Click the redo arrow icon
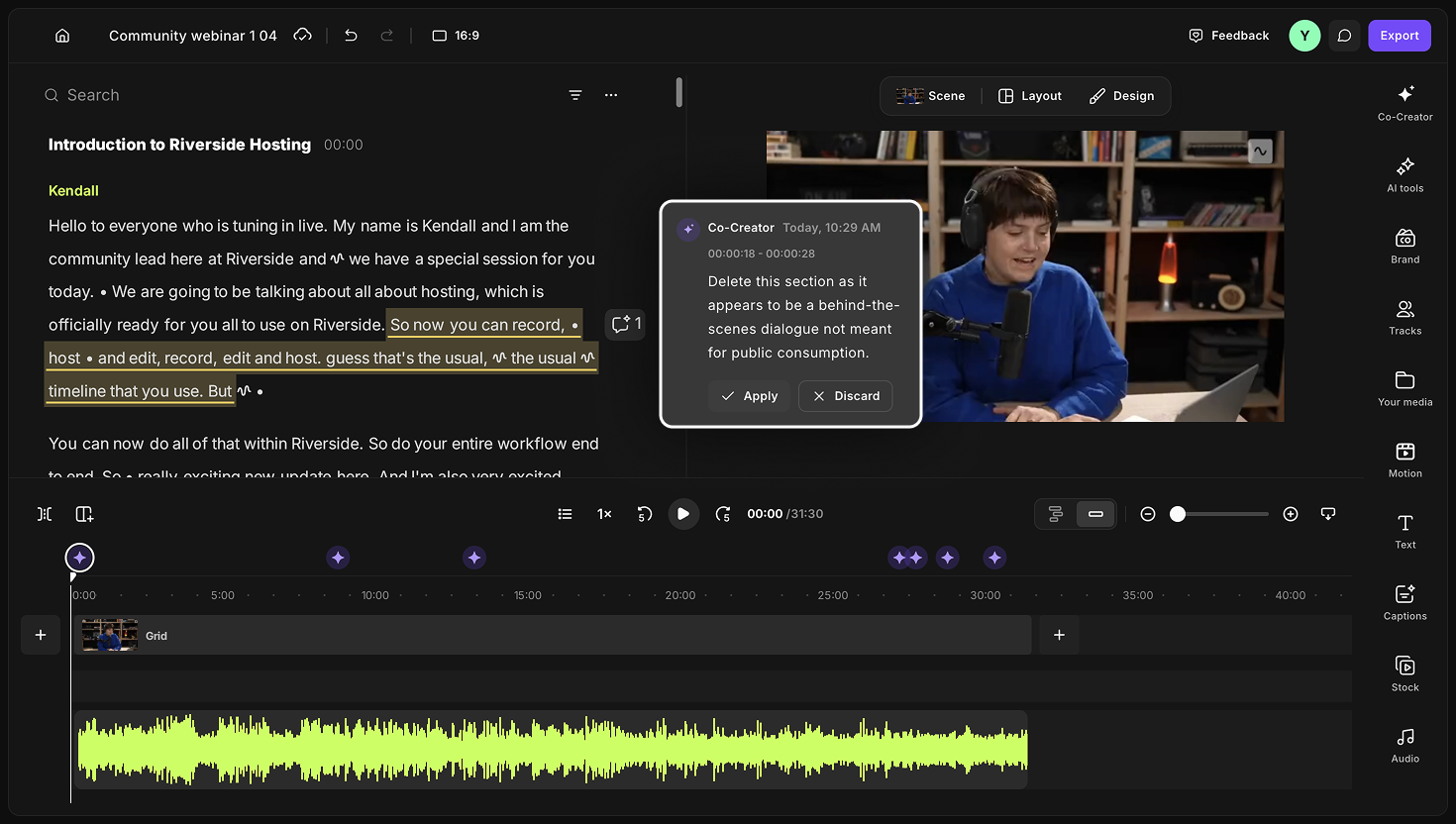This screenshot has width=1456, height=824. 387,36
